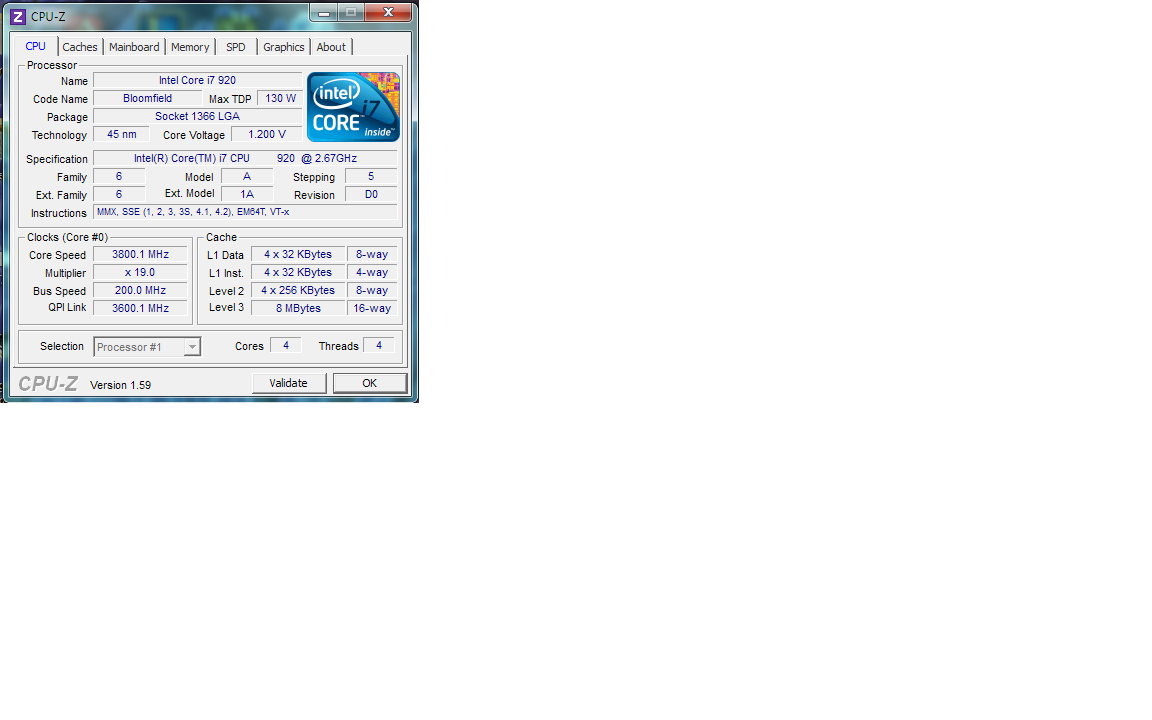
Task: Click the L1 Inst. 4-way associativity value
Action: (372, 273)
